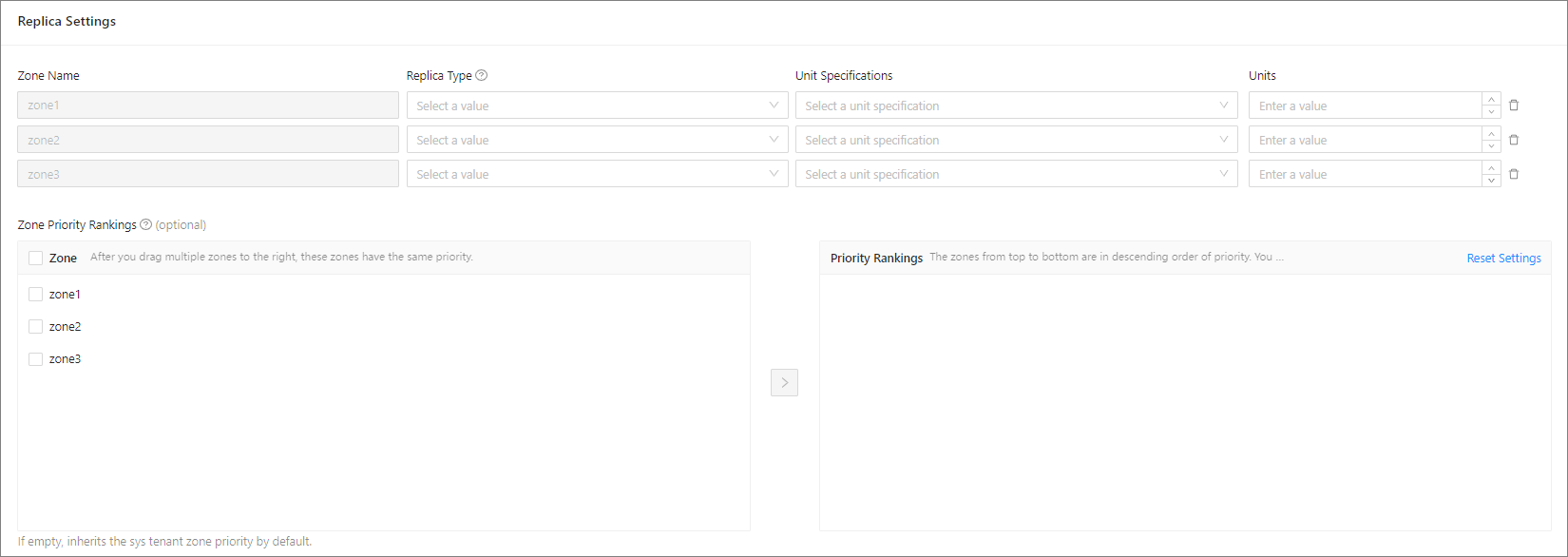The height and width of the screenshot is (557, 1568).
Task: Click the Replica Type help icon
Action: (482, 75)
